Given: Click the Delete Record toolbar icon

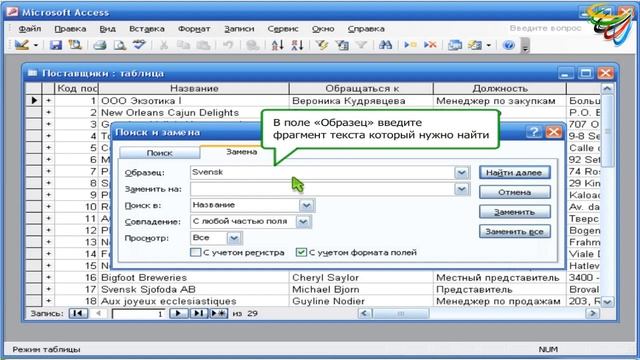Looking at the screenshot, I should [430, 45].
